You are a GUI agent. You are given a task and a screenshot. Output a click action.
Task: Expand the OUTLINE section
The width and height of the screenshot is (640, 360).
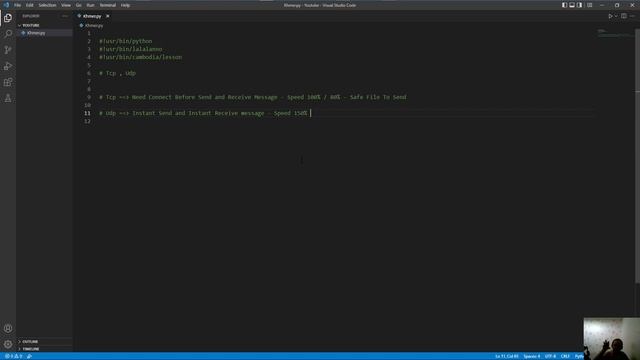tap(30, 342)
